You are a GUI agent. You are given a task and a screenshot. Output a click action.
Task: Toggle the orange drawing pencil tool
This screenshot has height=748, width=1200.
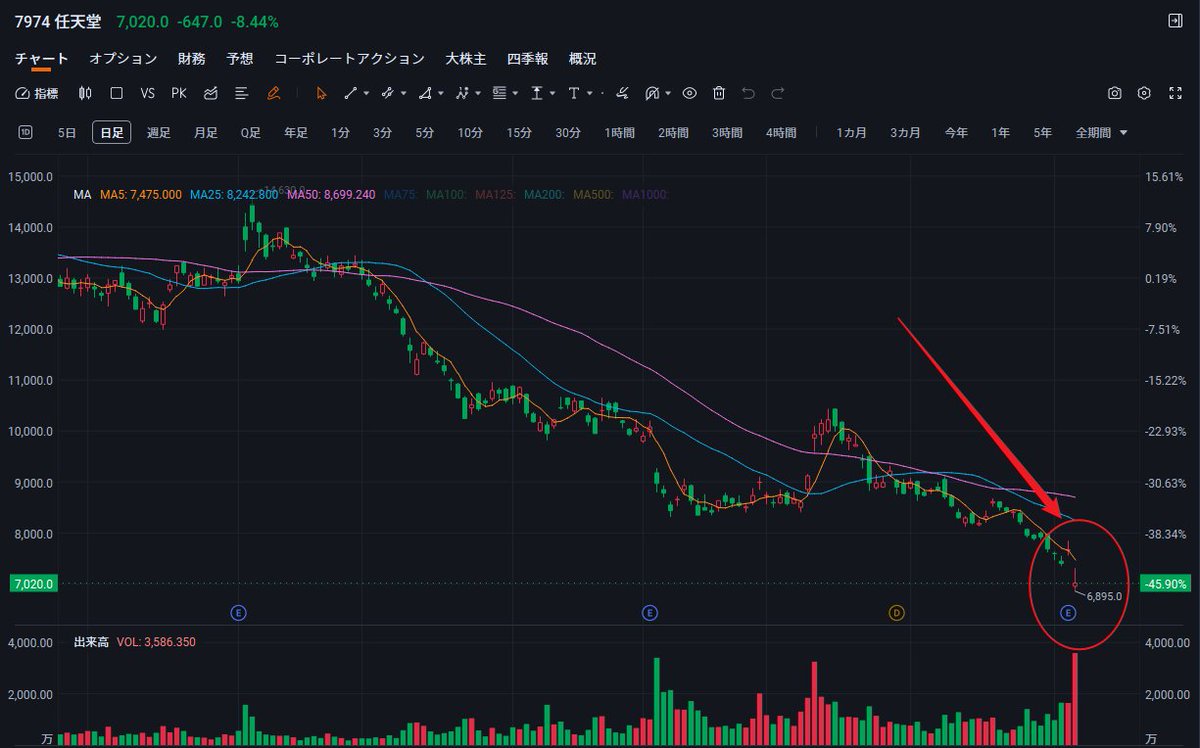(x=273, y=93)
